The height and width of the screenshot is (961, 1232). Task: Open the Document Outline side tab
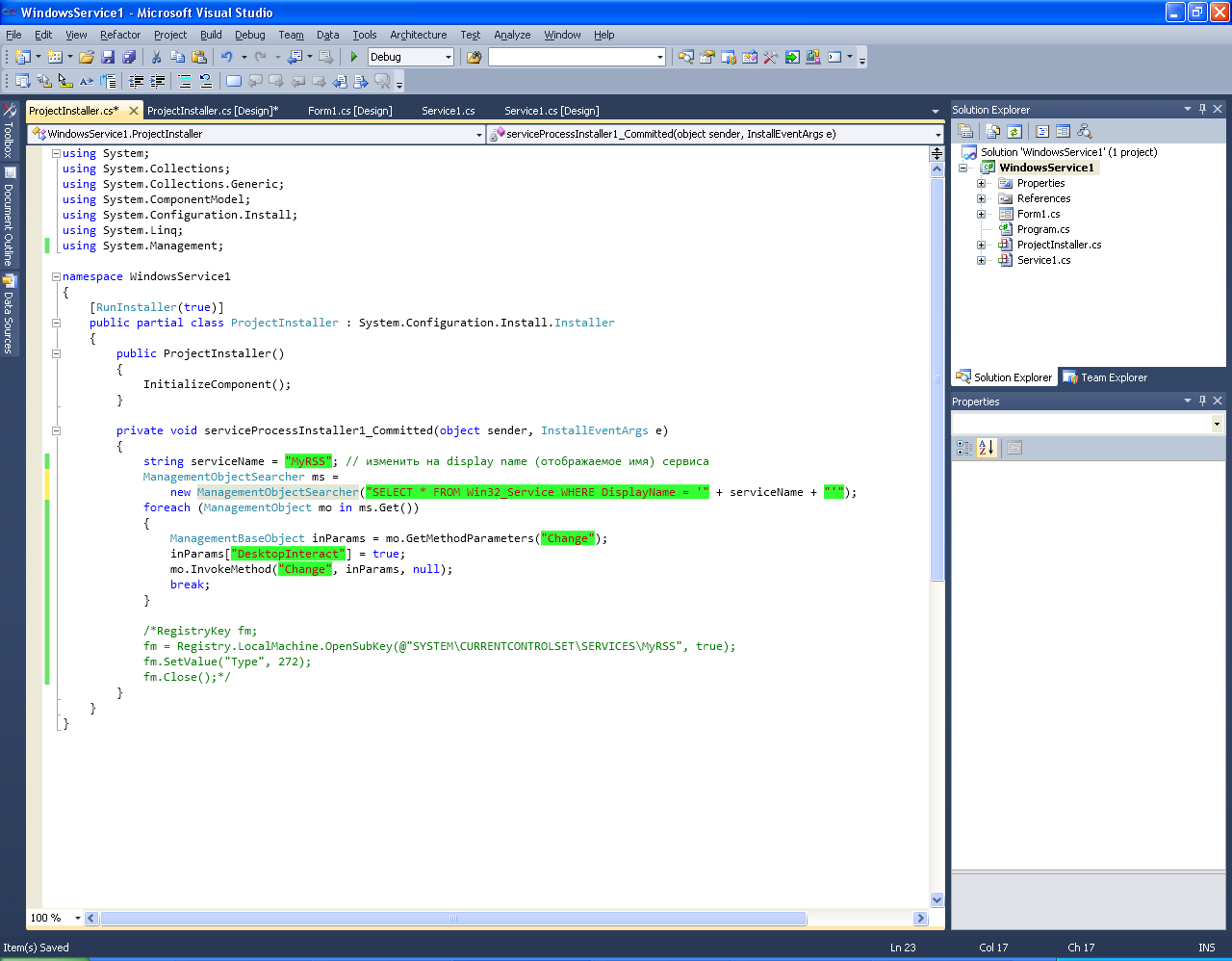point(9,218)
